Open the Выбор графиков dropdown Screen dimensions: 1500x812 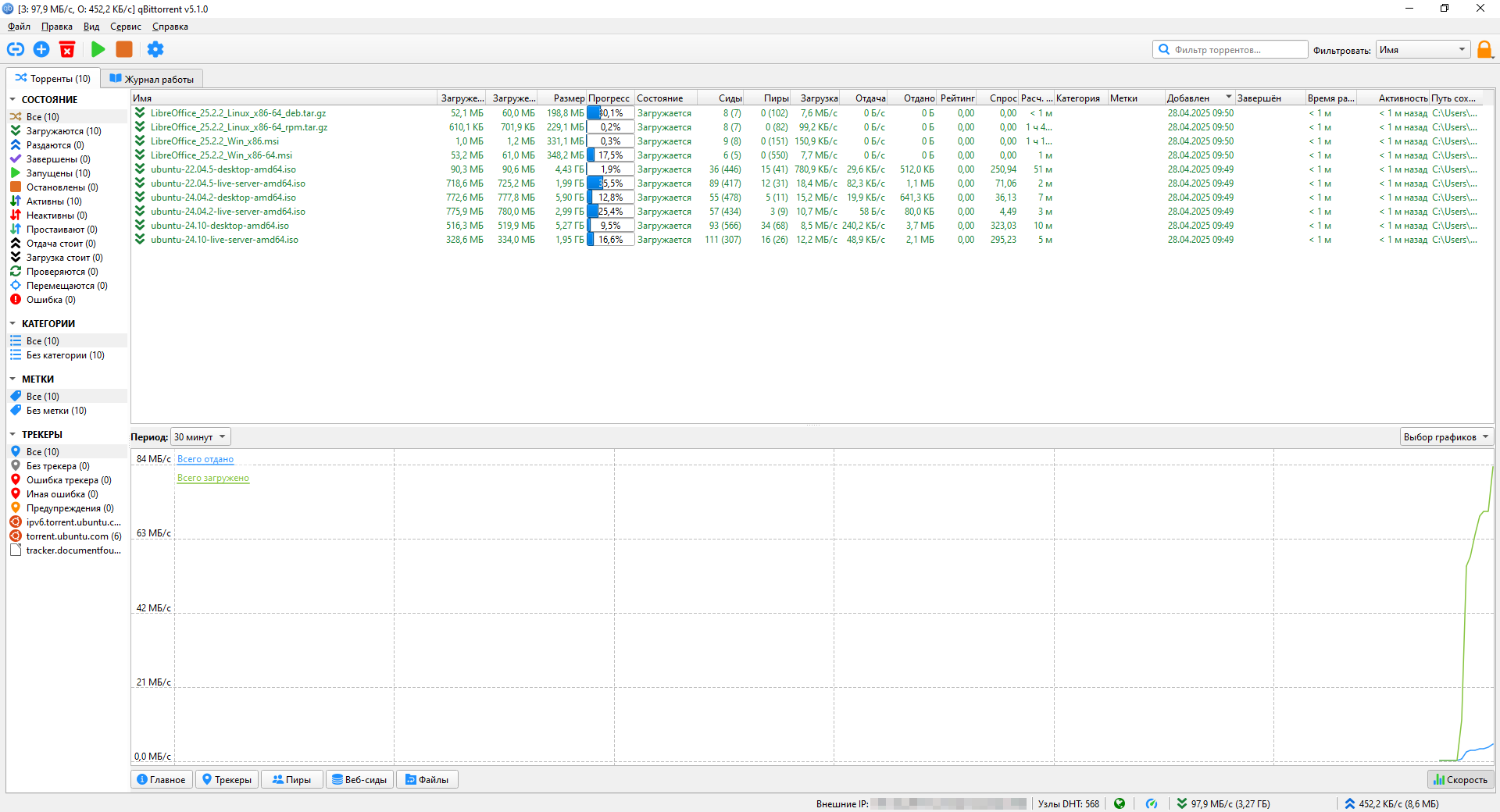[x=1446, y=437]
